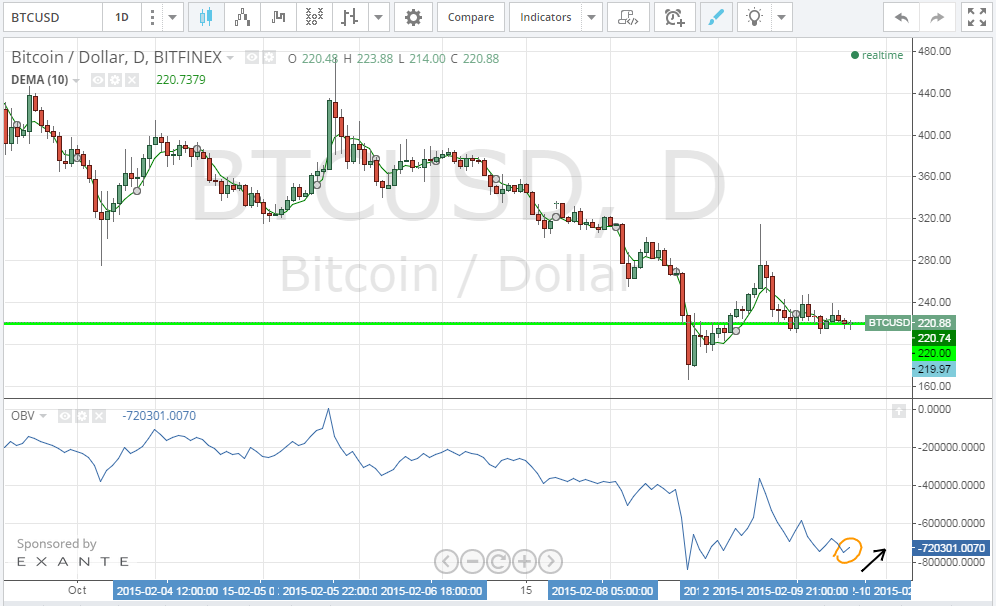Remove the OBV indicator with its X button
Screen dimensions: 996x606
coord(98,416)
